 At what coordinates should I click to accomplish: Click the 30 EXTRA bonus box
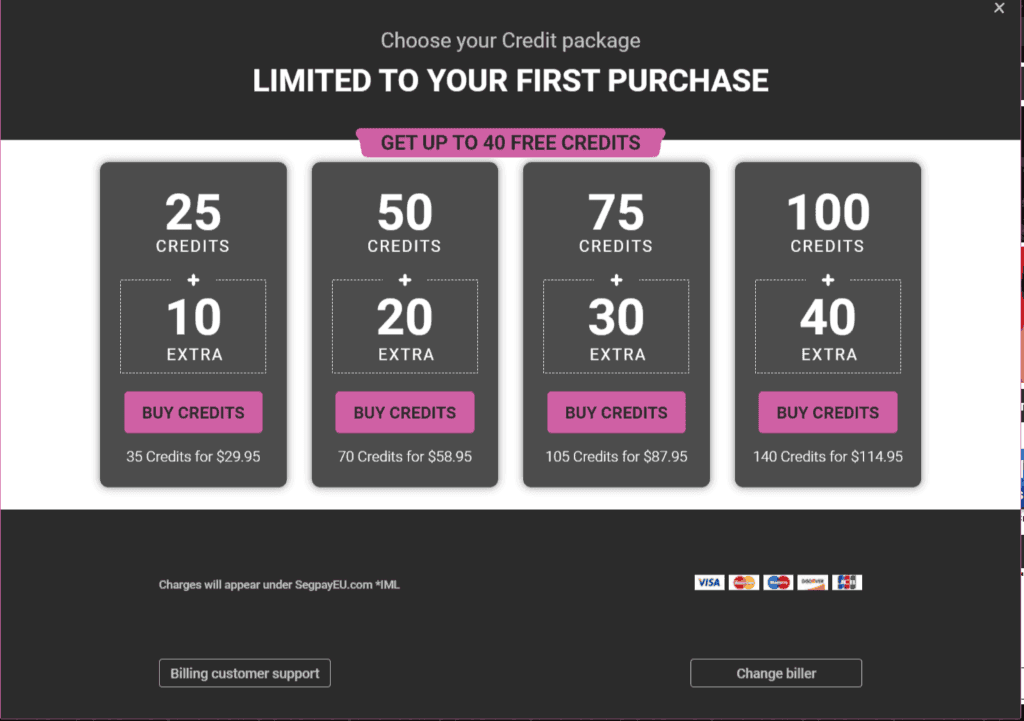click(x=616, y=327)
